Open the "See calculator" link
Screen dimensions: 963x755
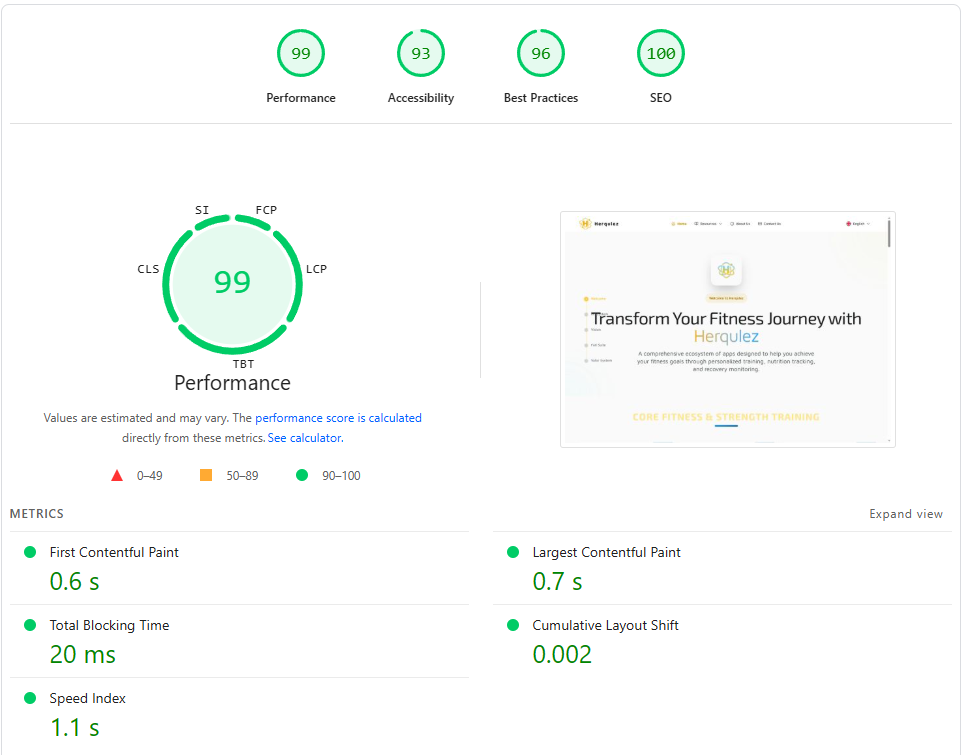[x=305, y=438]
